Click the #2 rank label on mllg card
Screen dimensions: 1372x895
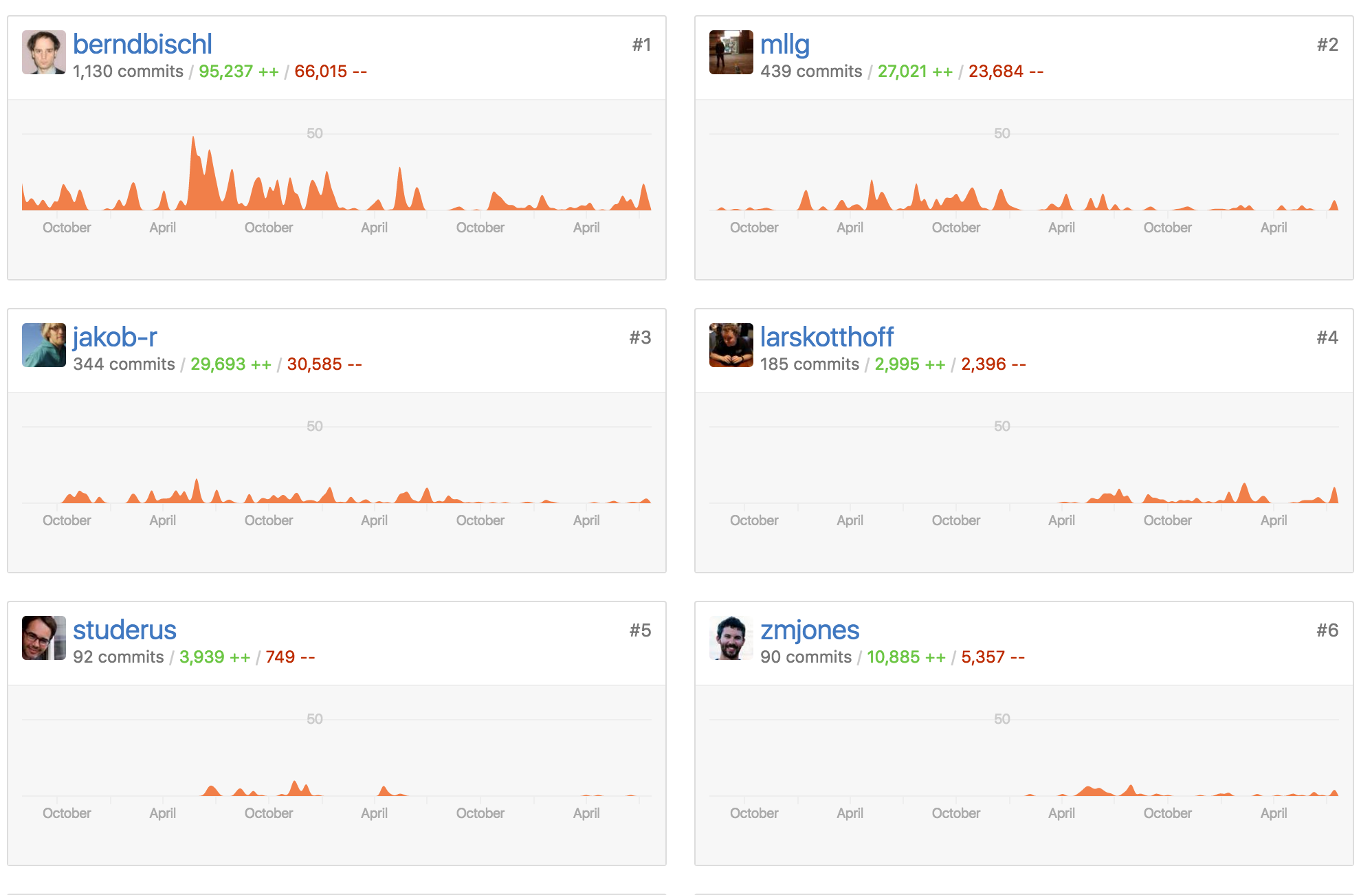pos(1327,45)
